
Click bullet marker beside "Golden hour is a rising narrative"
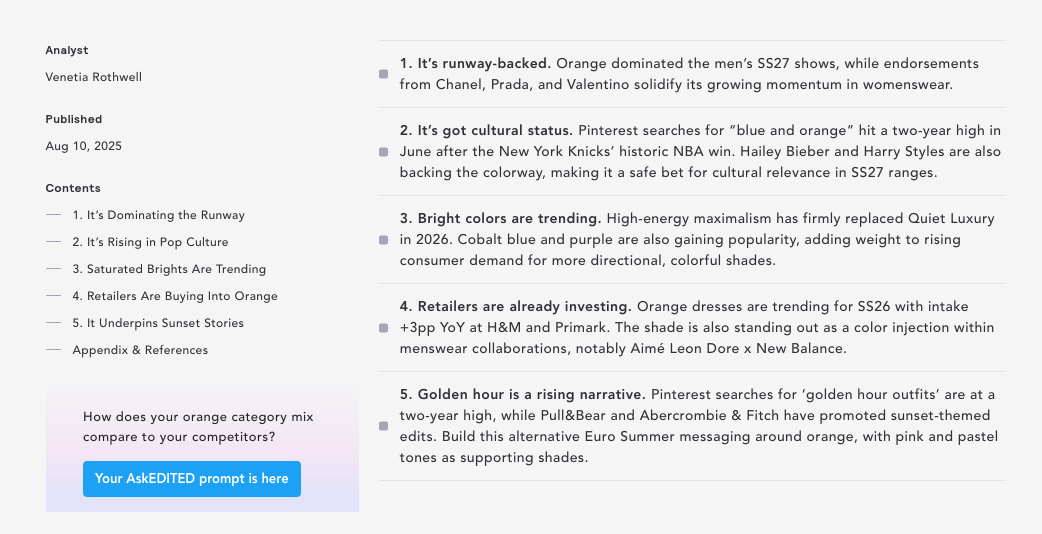click(383, 426)
